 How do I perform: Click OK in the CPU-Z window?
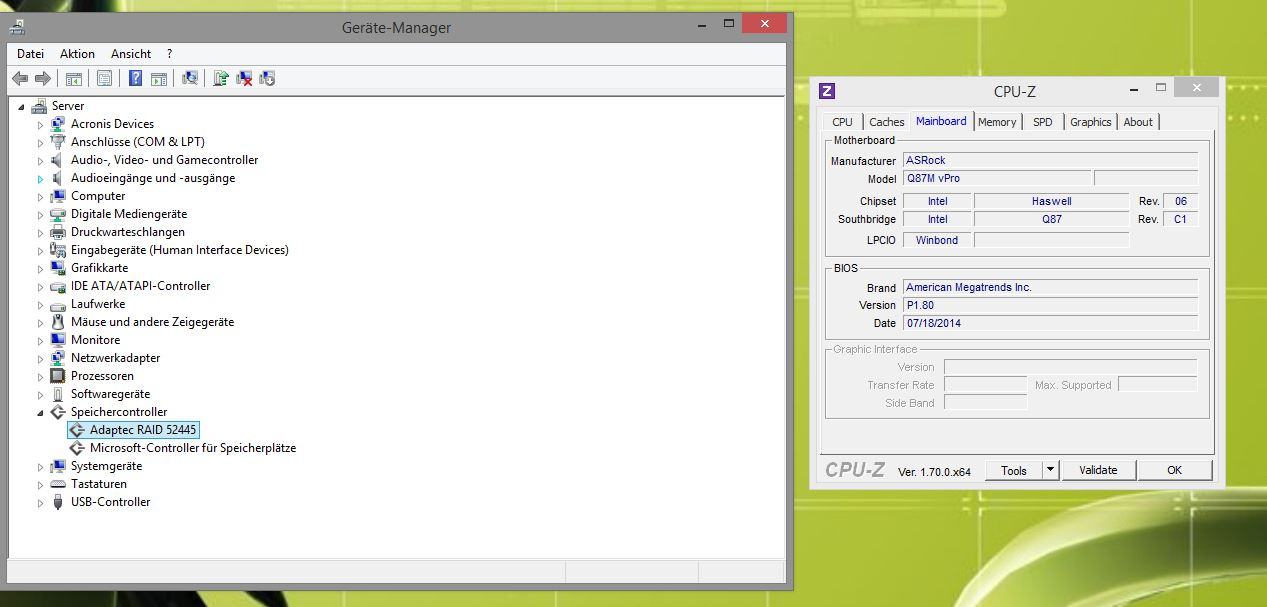pyautogui.click(x=1175, y=470)
